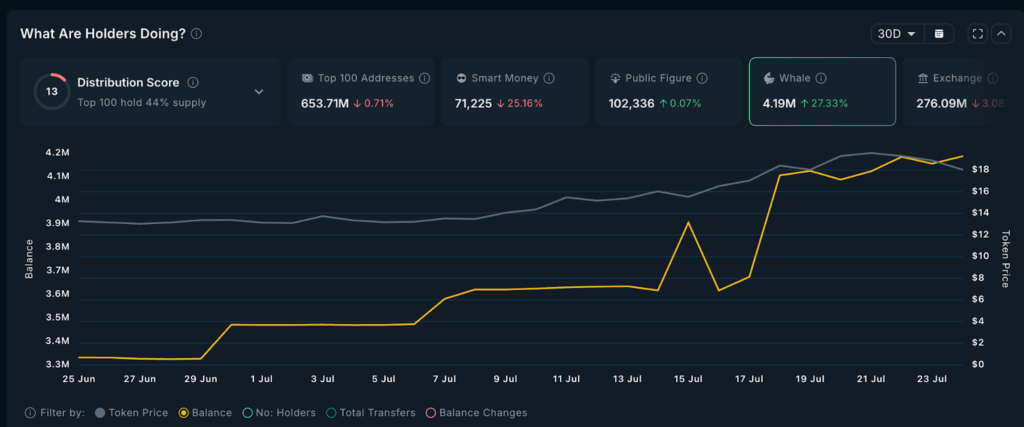Click the 276.09M exchange value
This screenshot has height=427, width=1024.
pyautogui.click(x=943, y=103)
